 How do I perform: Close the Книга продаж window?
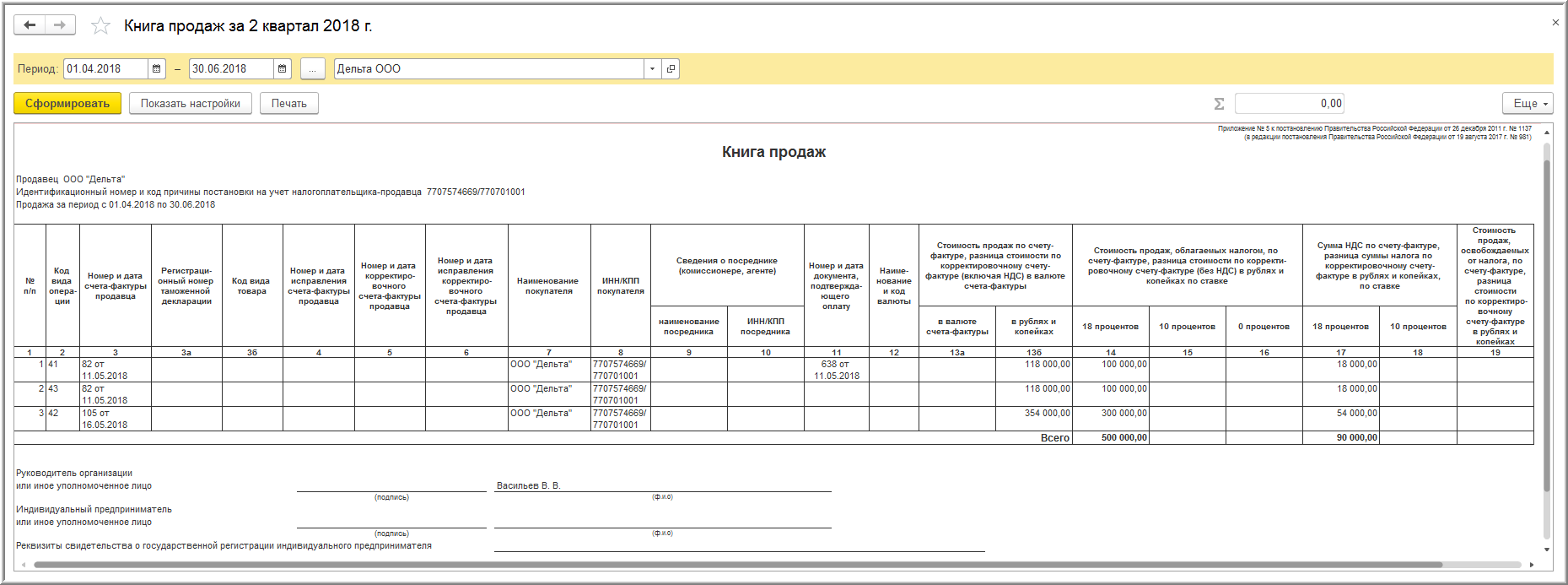(x=1555, y=23)
